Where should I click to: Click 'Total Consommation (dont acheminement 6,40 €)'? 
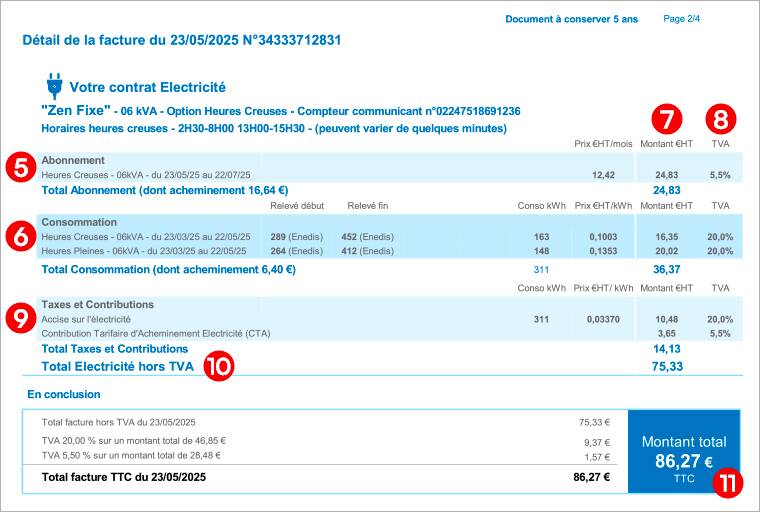(169, 270)
